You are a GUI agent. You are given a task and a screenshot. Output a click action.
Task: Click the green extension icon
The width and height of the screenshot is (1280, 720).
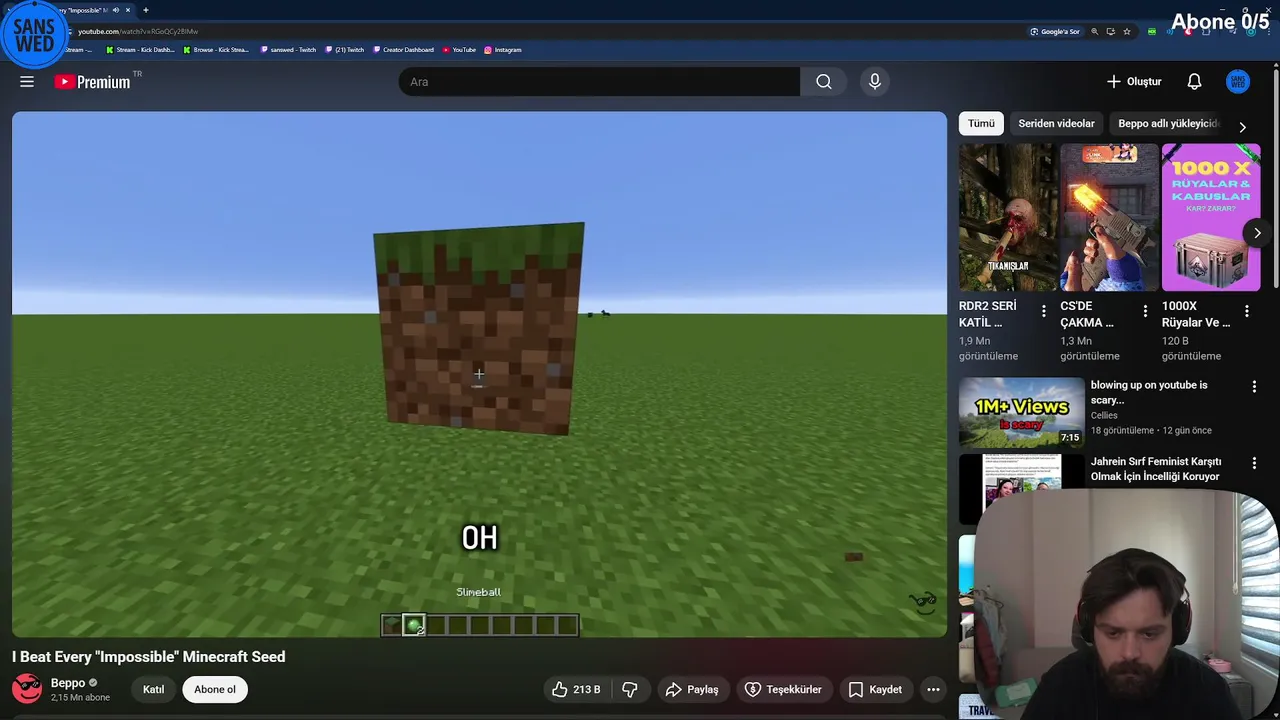click(1152, 32)
